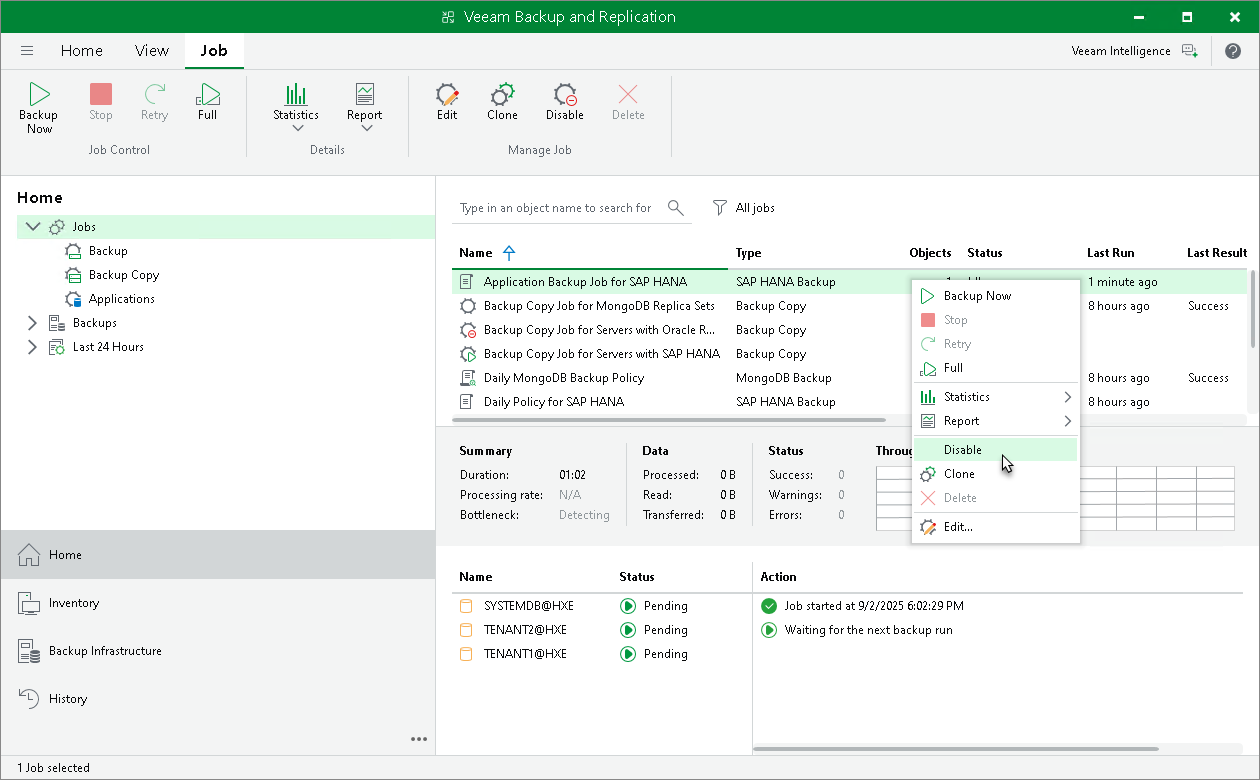The height and width of the screenshot is (780, 1260).
Task: Expand the Backups tree node
Action: pos(30,322)
